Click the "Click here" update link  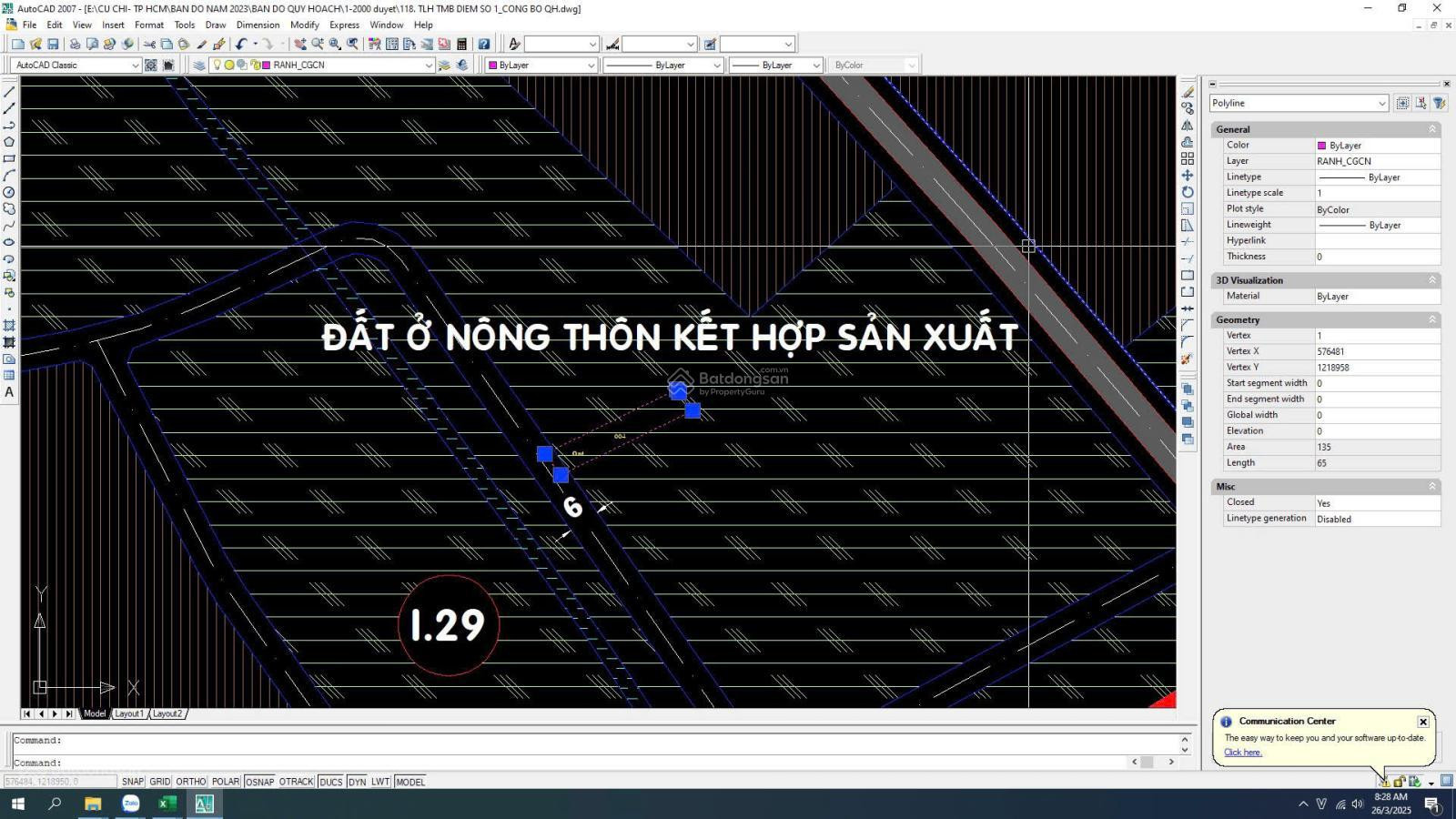click(1242, 753)
